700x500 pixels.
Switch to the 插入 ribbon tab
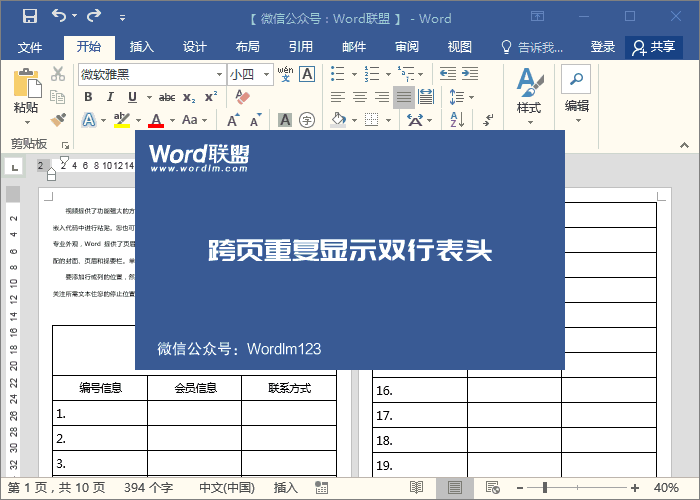click(142, 46)
